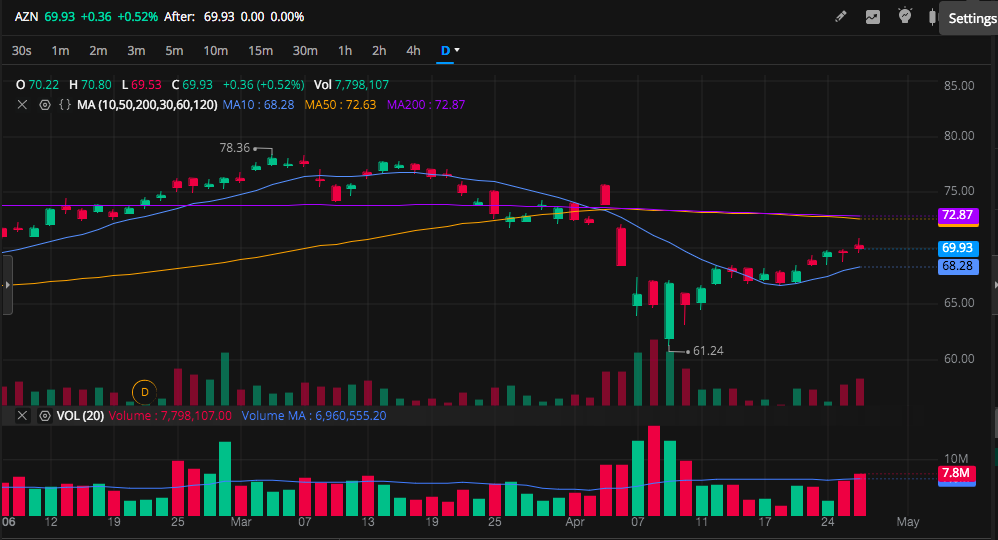
Task: Click the May date axis label
Action: [908, 522]
